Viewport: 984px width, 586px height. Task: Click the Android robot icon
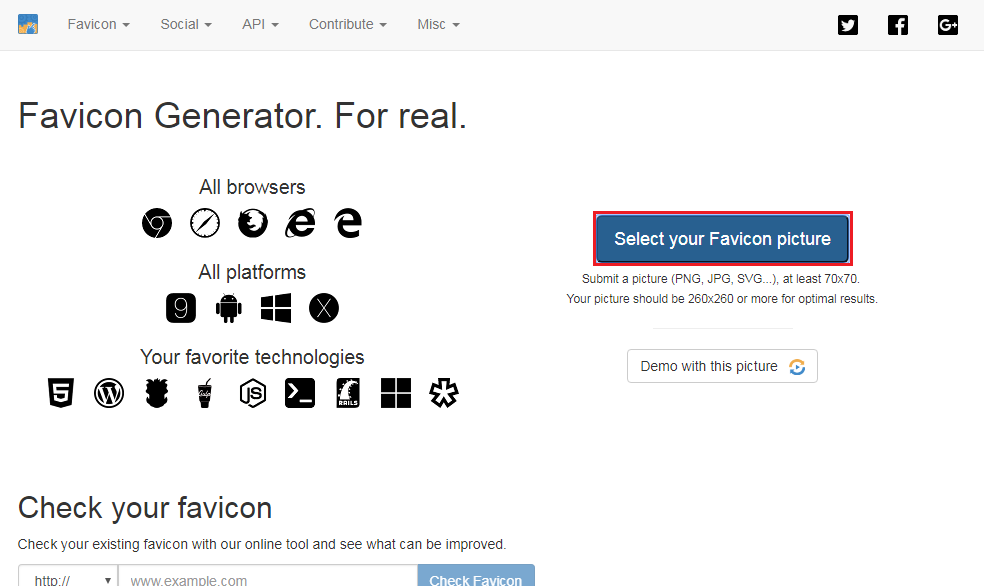(x=229, y=308)
